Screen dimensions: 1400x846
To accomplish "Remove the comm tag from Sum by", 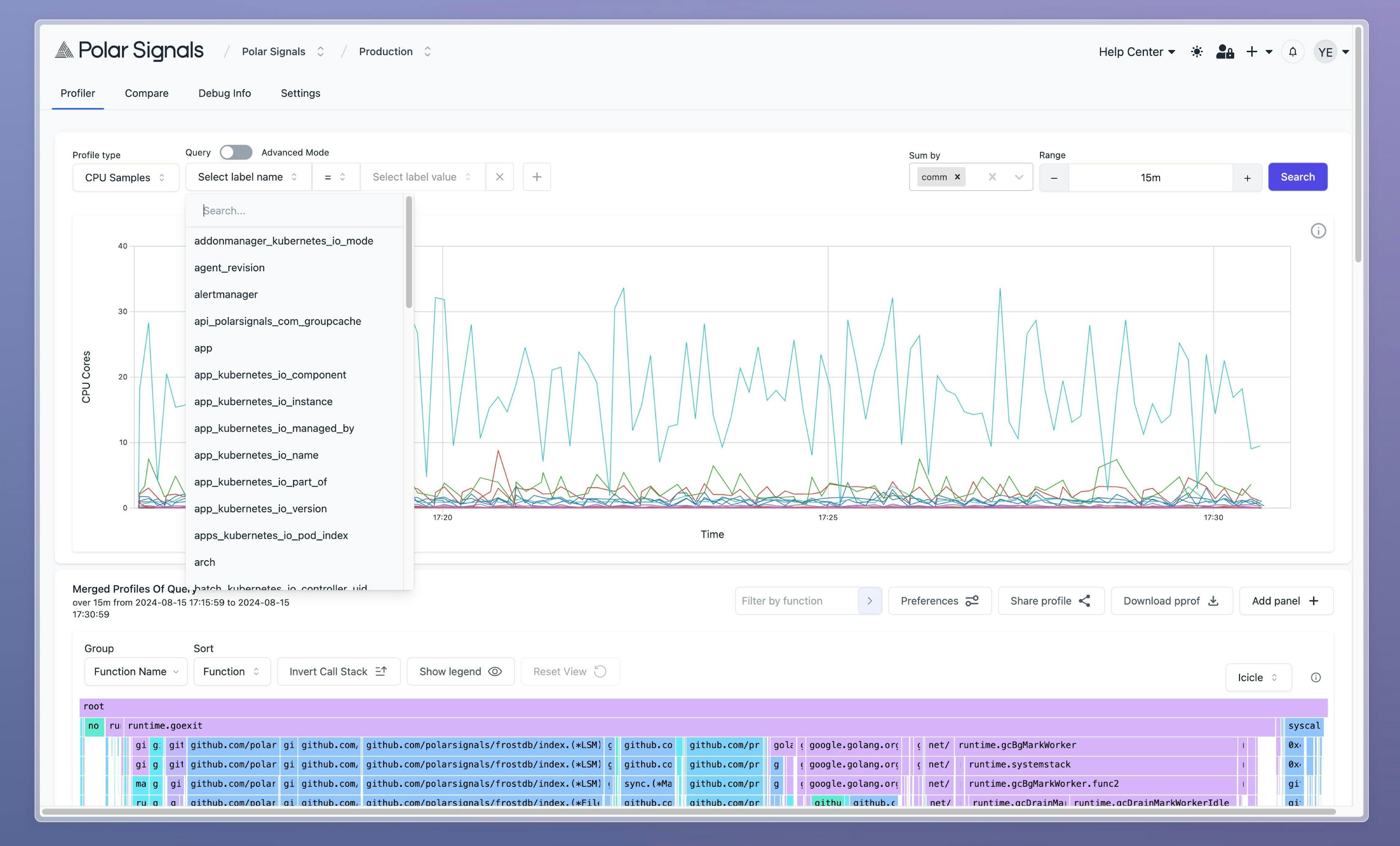I will [x=957, y=177].
